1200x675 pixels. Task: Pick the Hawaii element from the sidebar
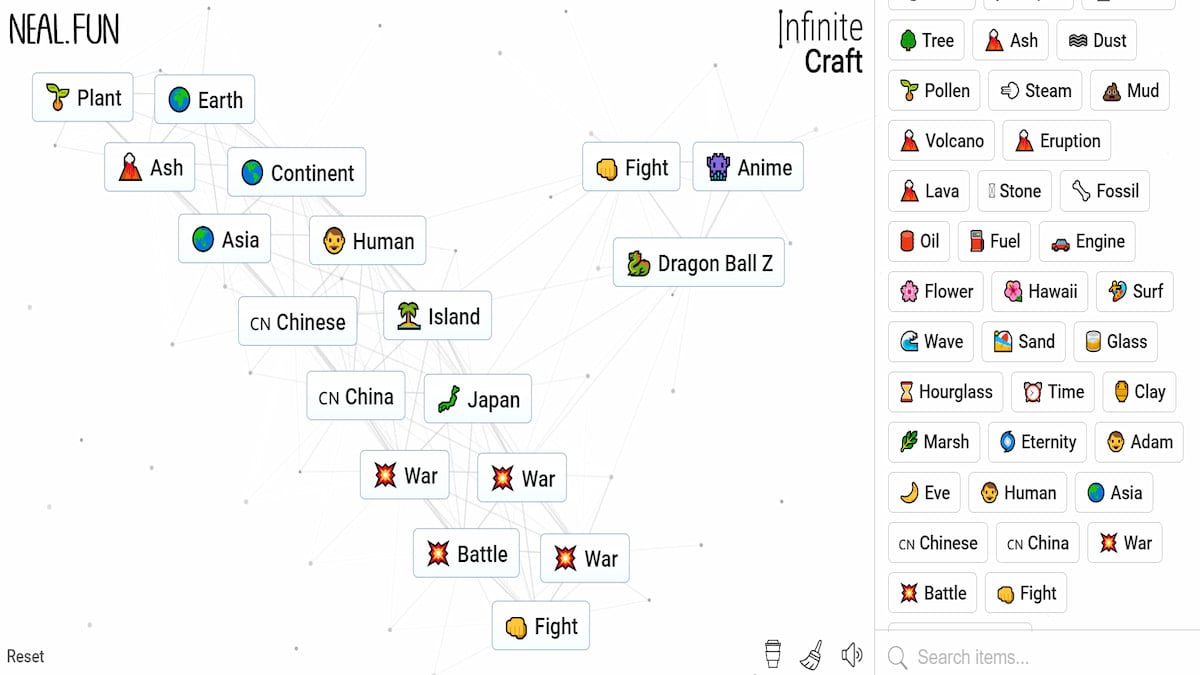[1039, 291]
